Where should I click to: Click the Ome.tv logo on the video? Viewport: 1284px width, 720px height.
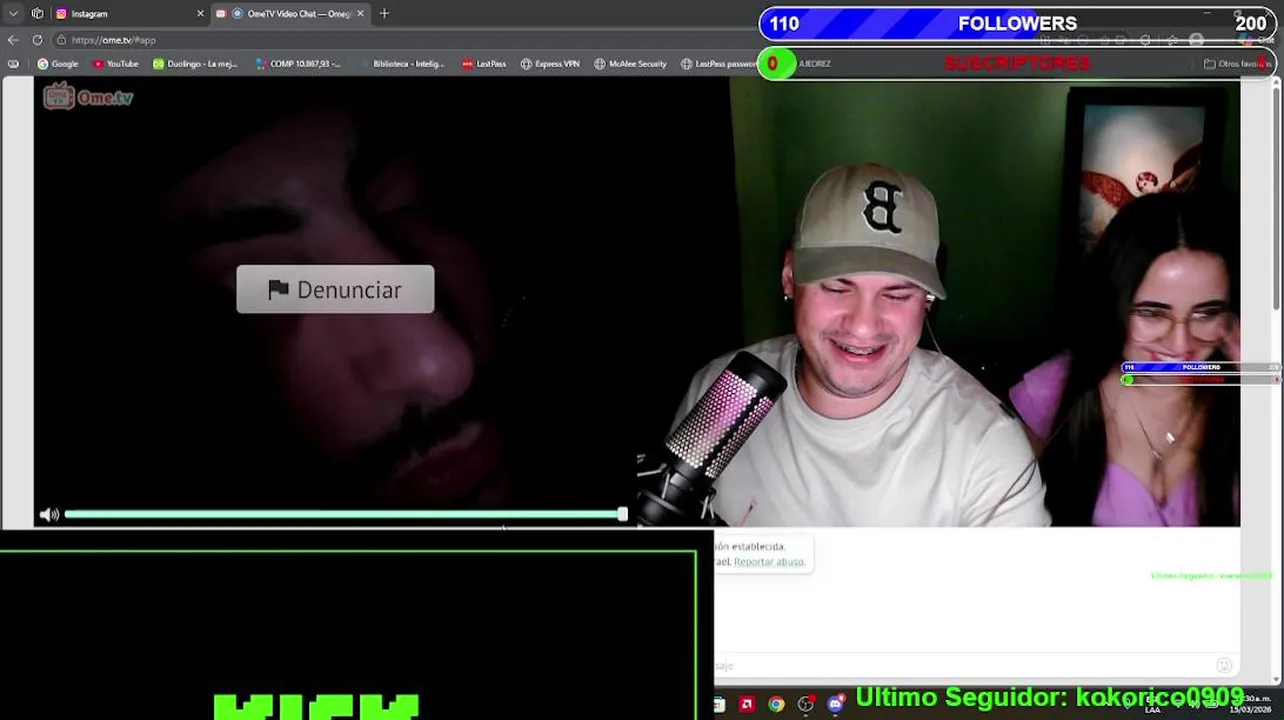point(88,96)
